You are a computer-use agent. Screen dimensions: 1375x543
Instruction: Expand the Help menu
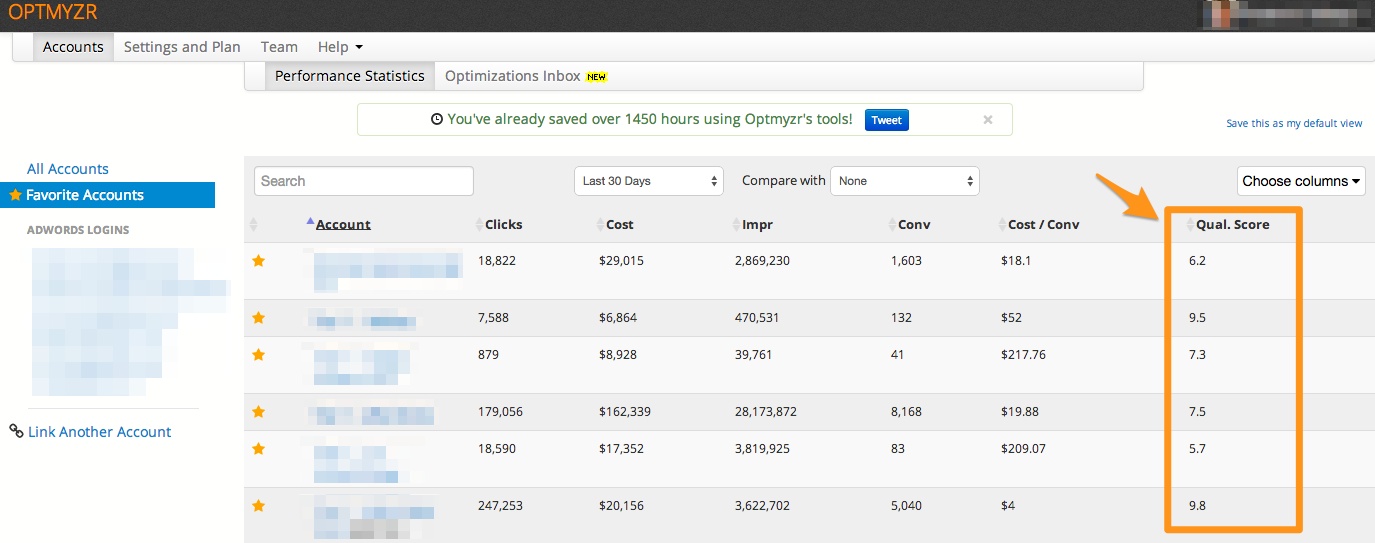tap(340, 47)
